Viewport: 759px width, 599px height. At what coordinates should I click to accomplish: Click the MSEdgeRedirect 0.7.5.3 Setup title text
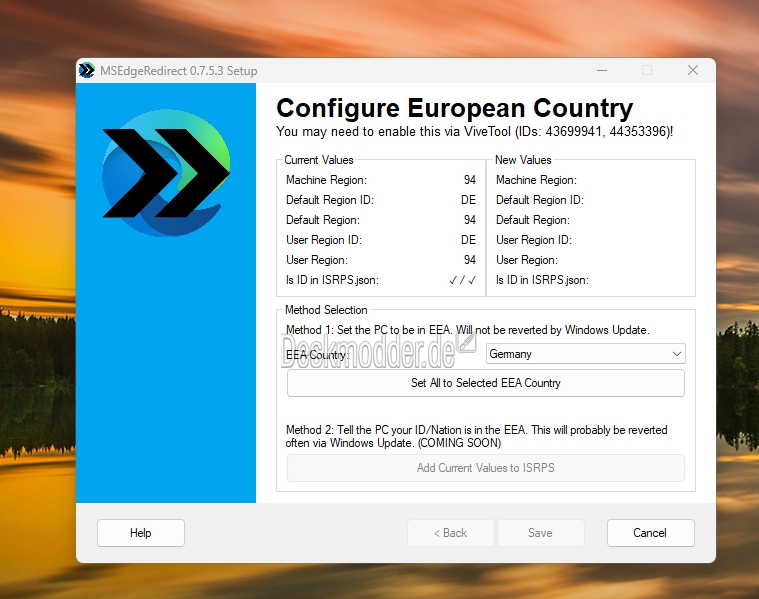tap(179, 71)
